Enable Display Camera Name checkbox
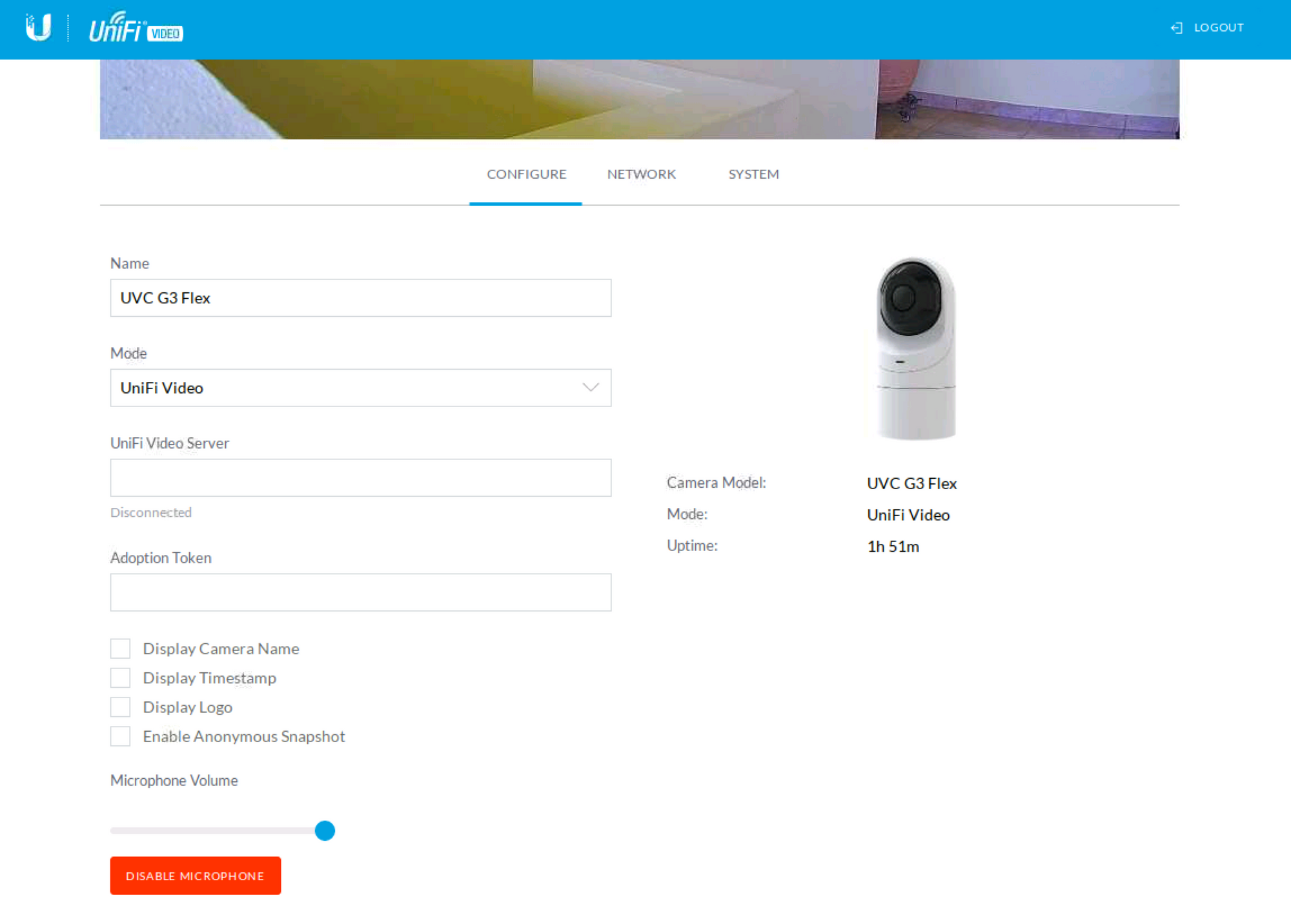 [x=120, y=648]
